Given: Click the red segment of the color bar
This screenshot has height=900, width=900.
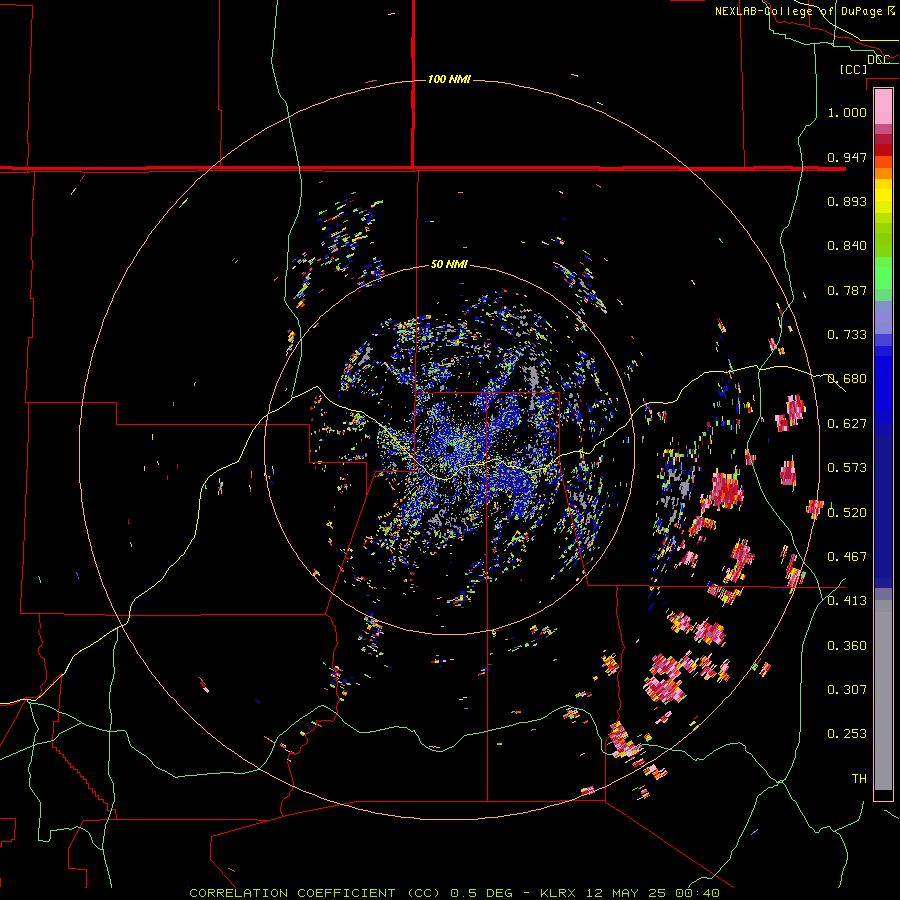Looking at the screenshot, I should click(883, 149).
